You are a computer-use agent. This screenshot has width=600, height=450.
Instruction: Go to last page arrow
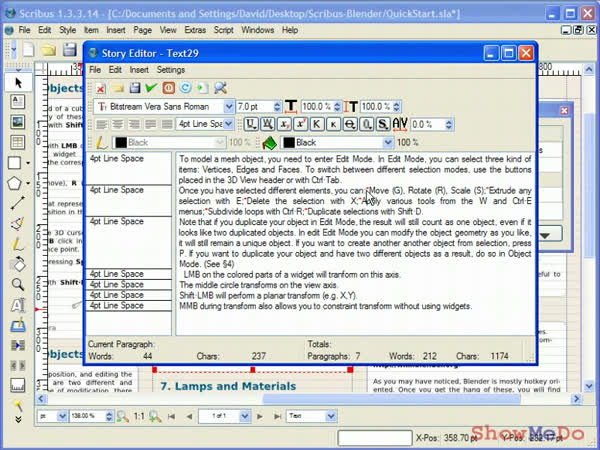(277, 416)
